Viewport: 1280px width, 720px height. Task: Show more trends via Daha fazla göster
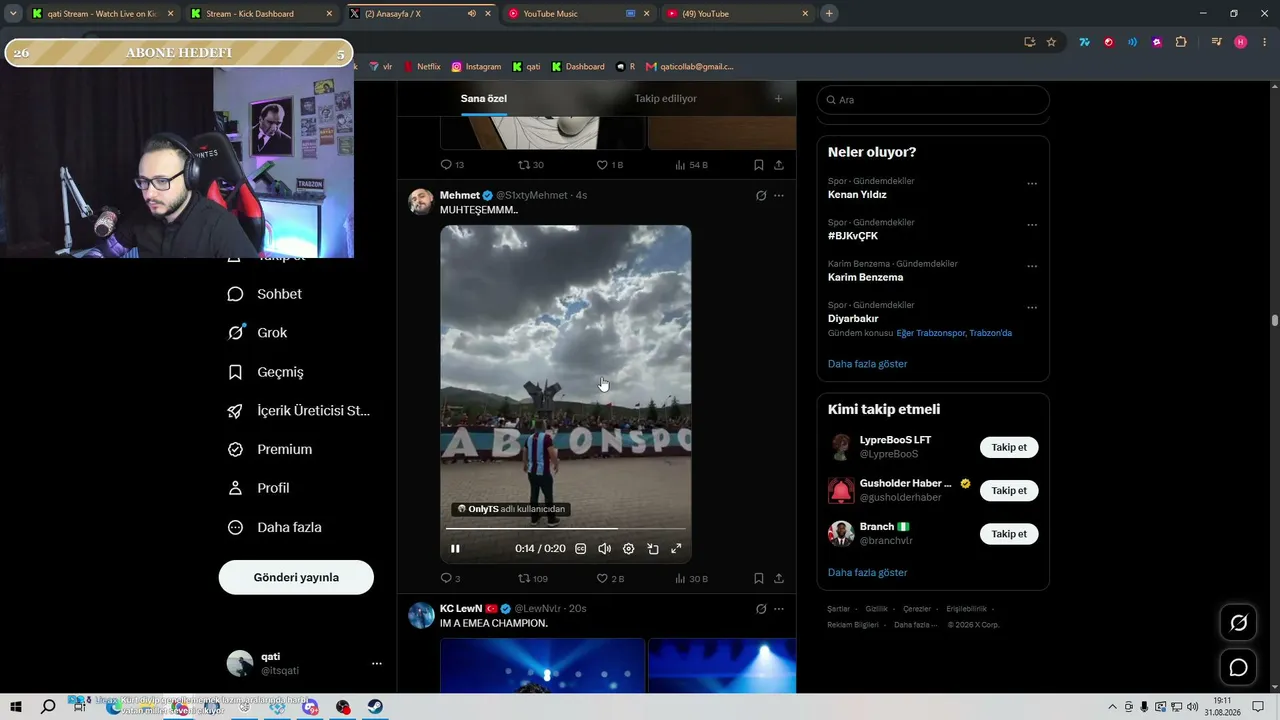point(867,364)
